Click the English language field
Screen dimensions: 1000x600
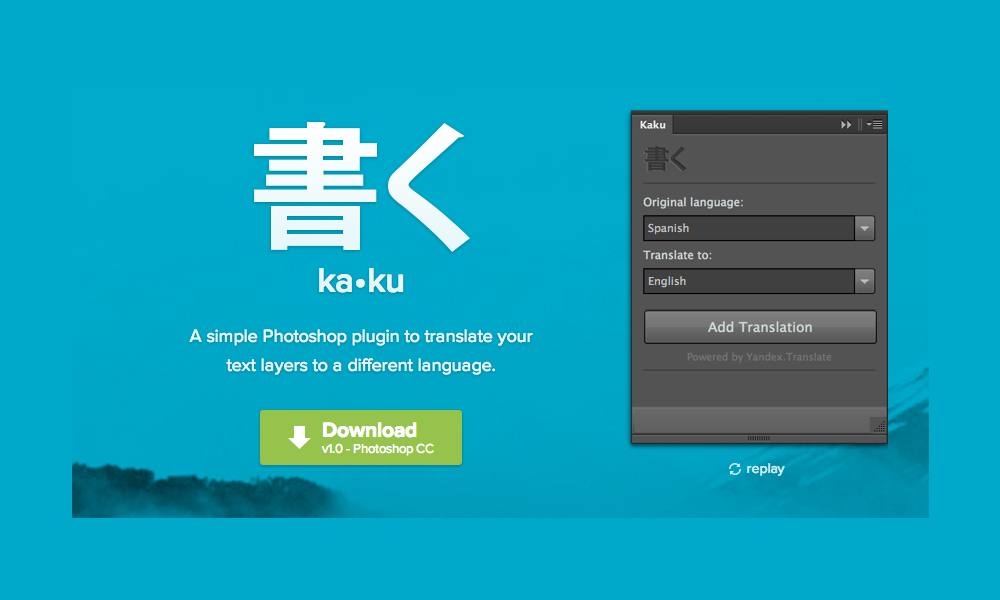pyautogui.click(x=749, y=281)
